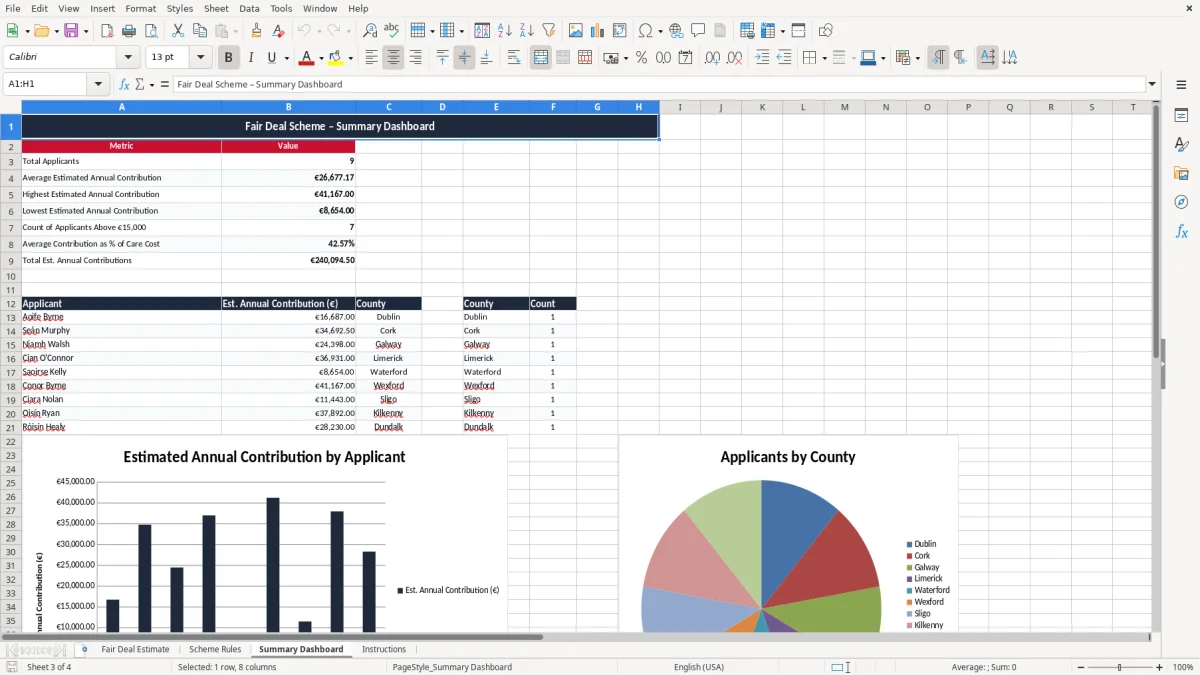The height and width of the screenshot is (675, 1200).
Task: Switch to the Scheme Rules sheet tab
Action: tap(215, 649)
